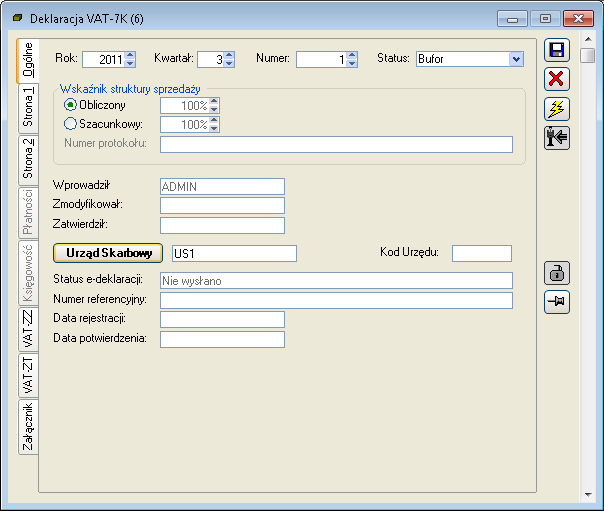Increase the Obliczony percentage
604x511 pixels.
[x=214, y=102]
